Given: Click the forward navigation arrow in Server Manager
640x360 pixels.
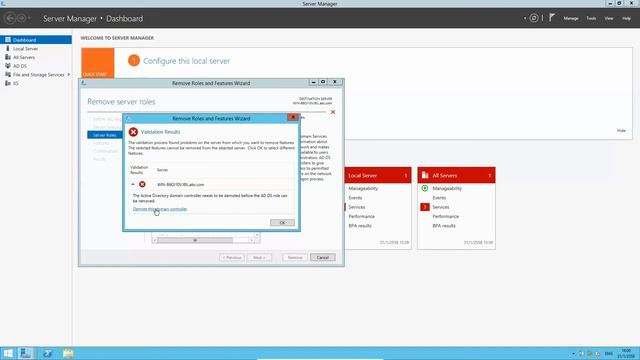Looking at the screenshot, I should (21, 18).
